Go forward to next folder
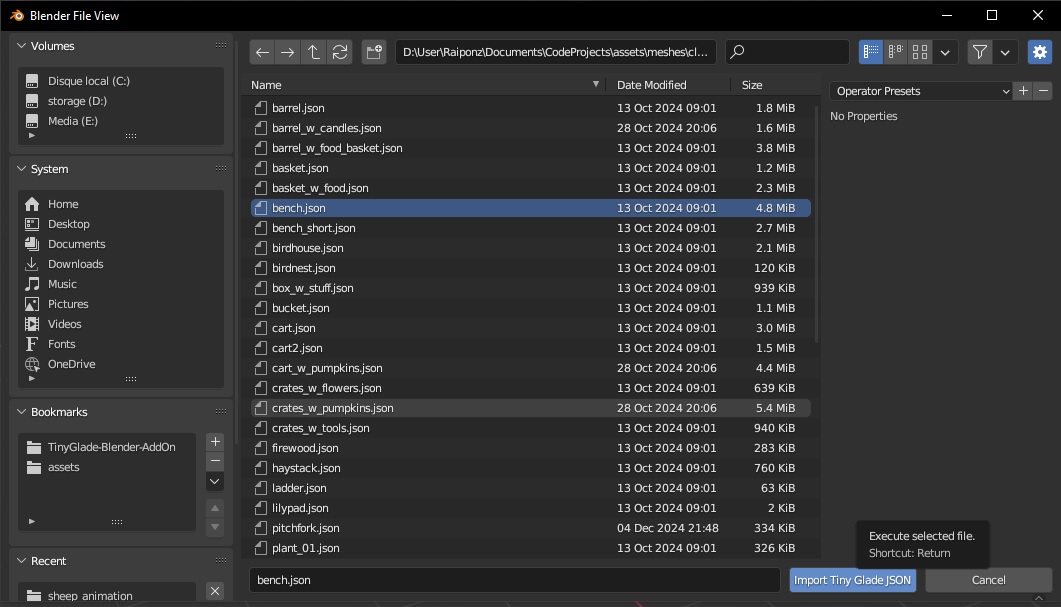The height and width of the screenshot is (607, 1061). tap(288, 52)
